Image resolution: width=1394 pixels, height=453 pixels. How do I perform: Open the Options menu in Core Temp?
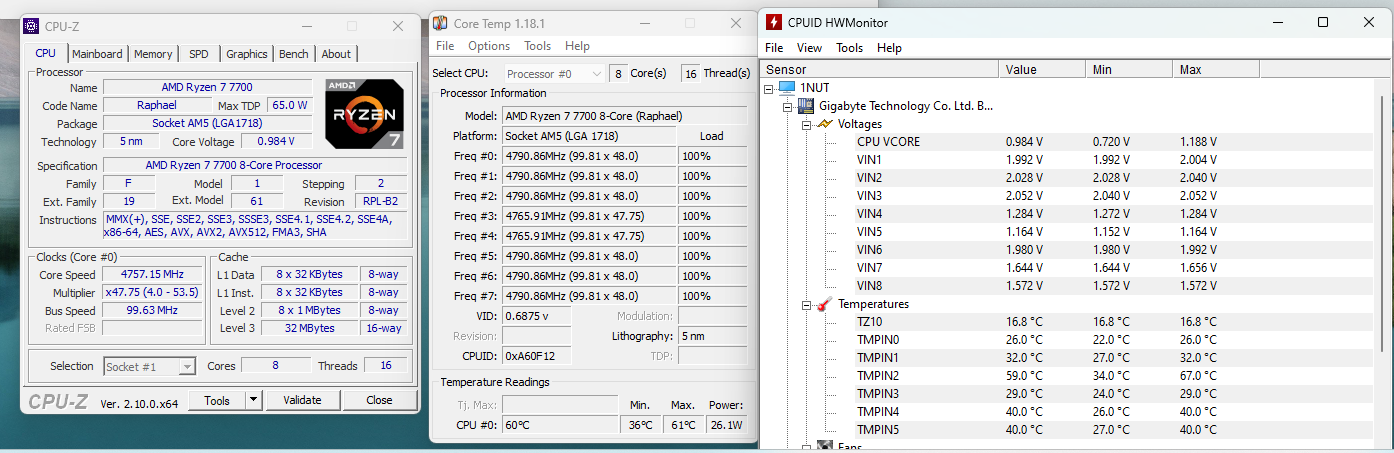[x=489, y=46]
